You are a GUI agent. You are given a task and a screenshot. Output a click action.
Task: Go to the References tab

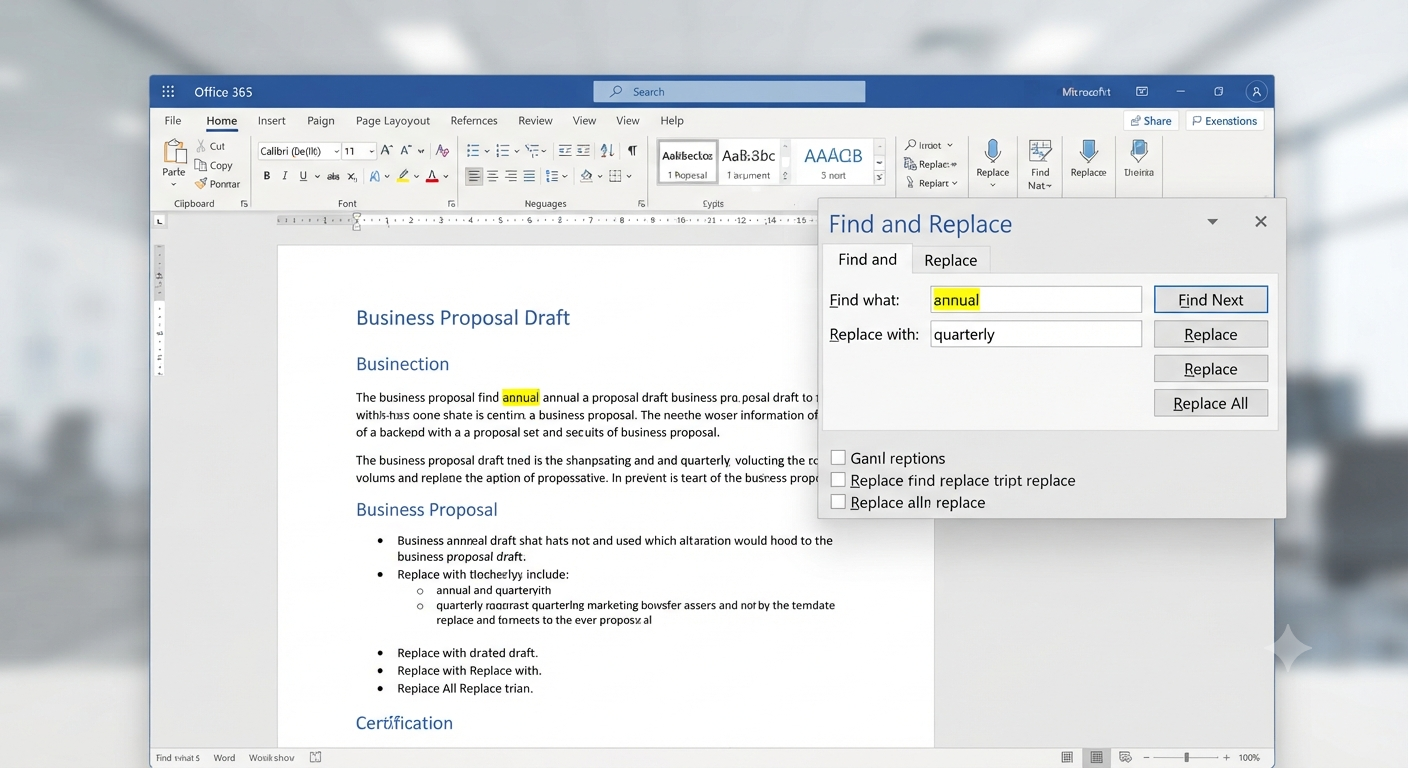474,121
